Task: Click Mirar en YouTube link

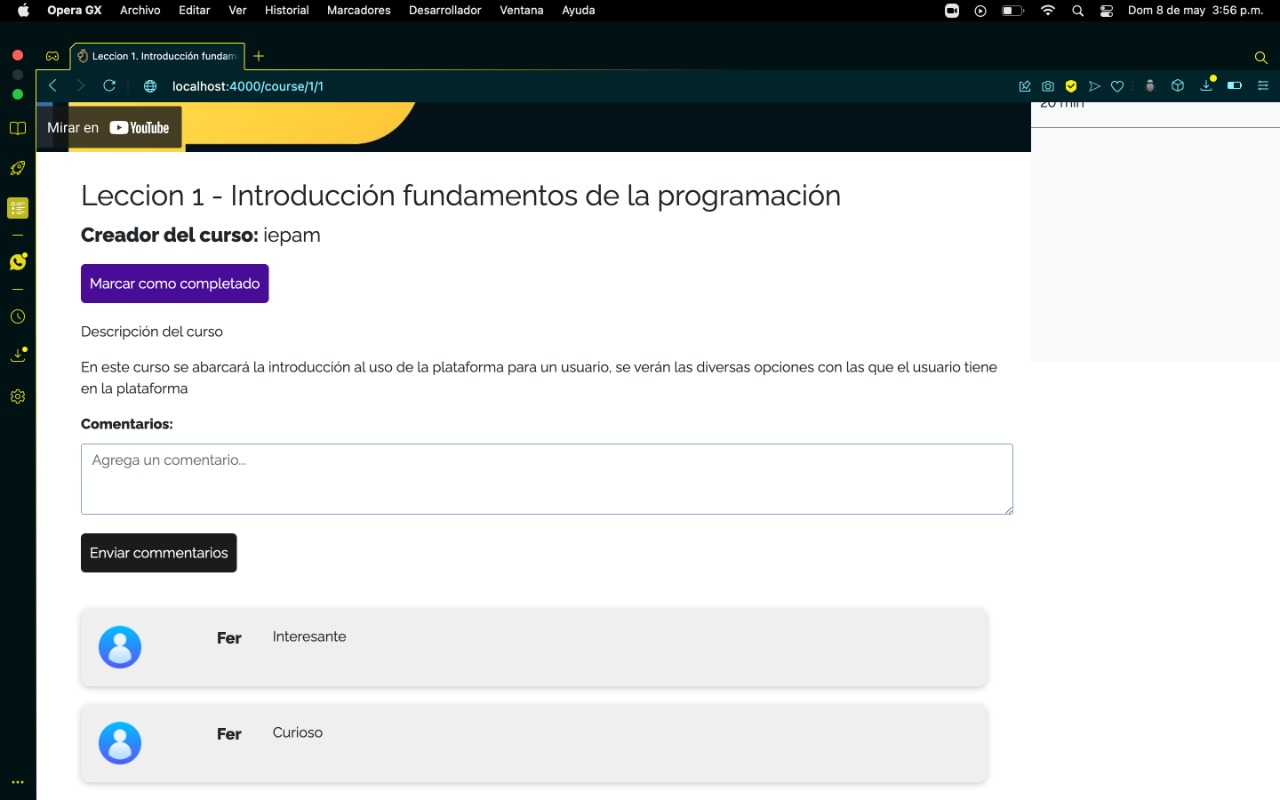Action: point(109,127)
